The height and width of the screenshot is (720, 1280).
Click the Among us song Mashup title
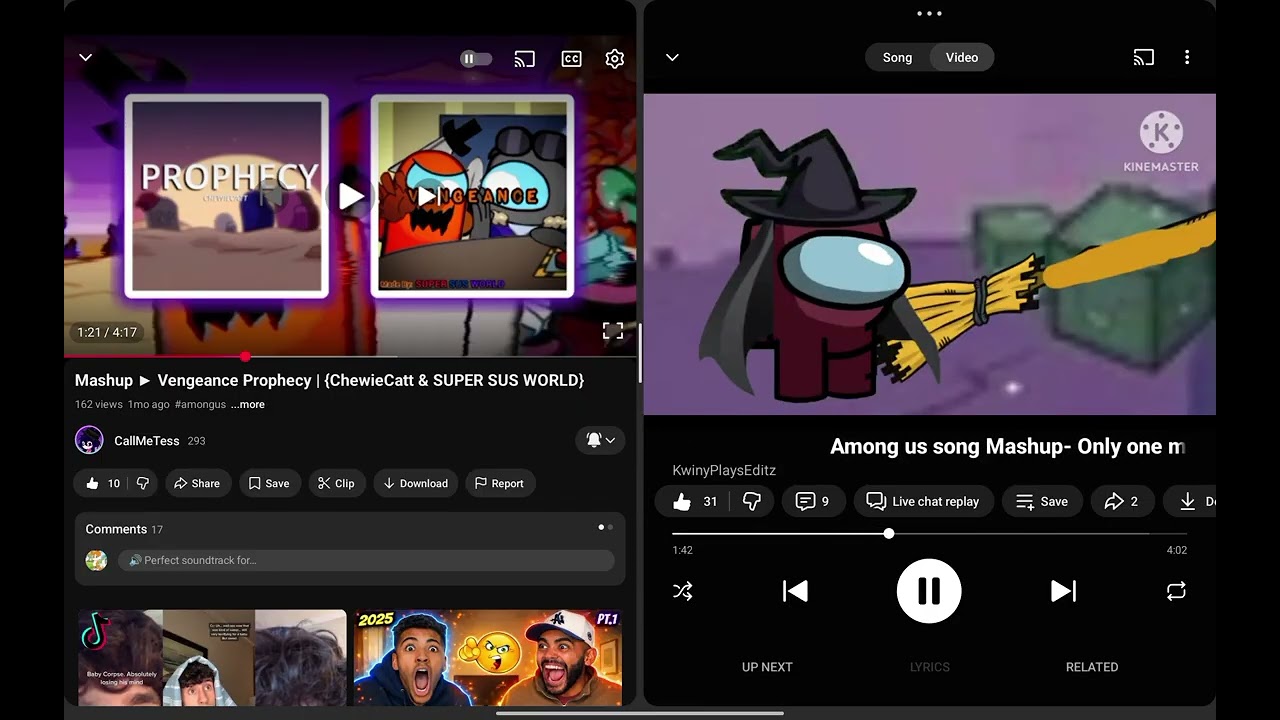click(x=1008, y=446)
